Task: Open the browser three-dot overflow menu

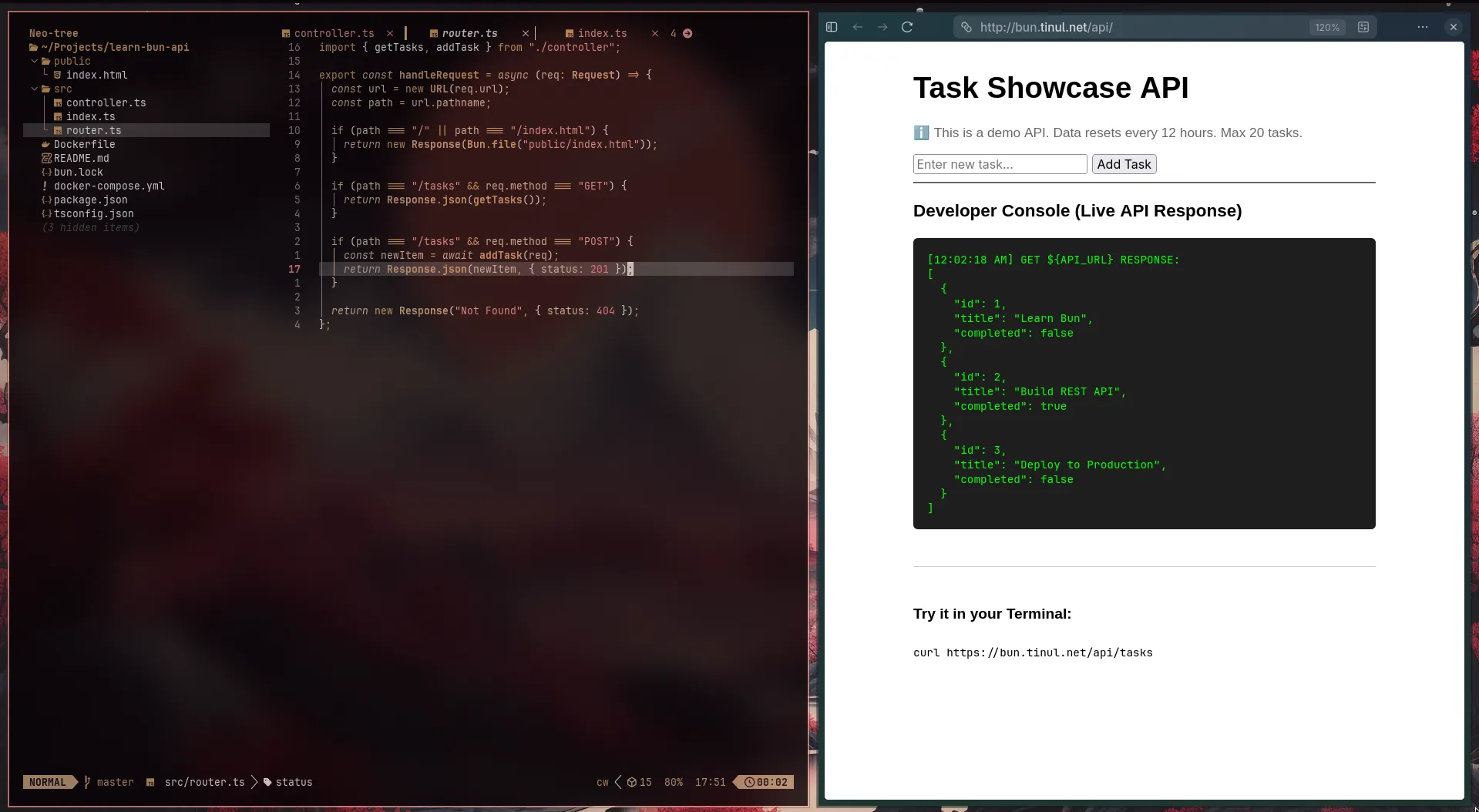Action: 1422,27
